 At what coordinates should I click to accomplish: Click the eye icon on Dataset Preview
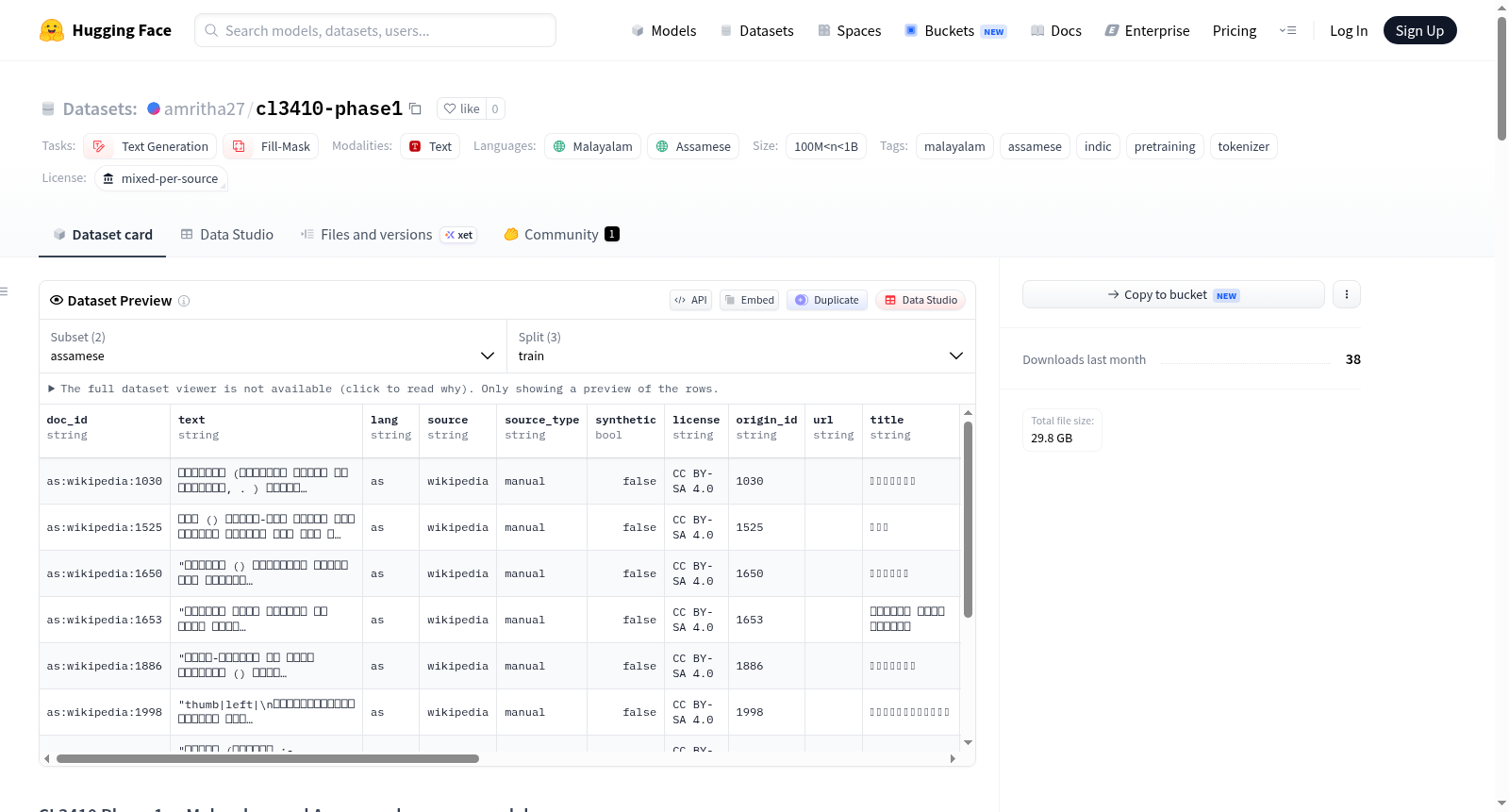(x=57, y=300)
